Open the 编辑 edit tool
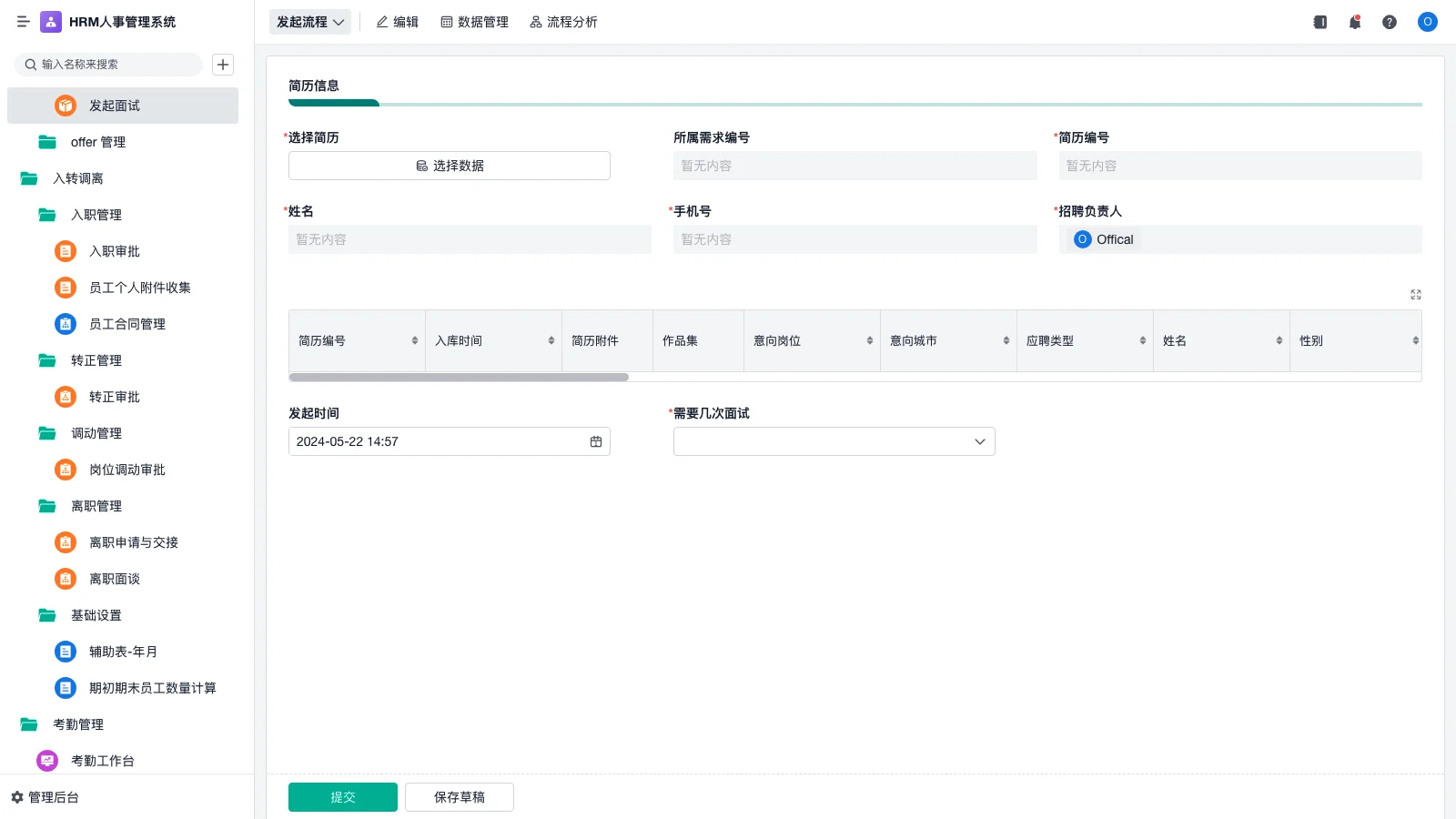This screenshot has width=1456, height=819. (397, 22)
